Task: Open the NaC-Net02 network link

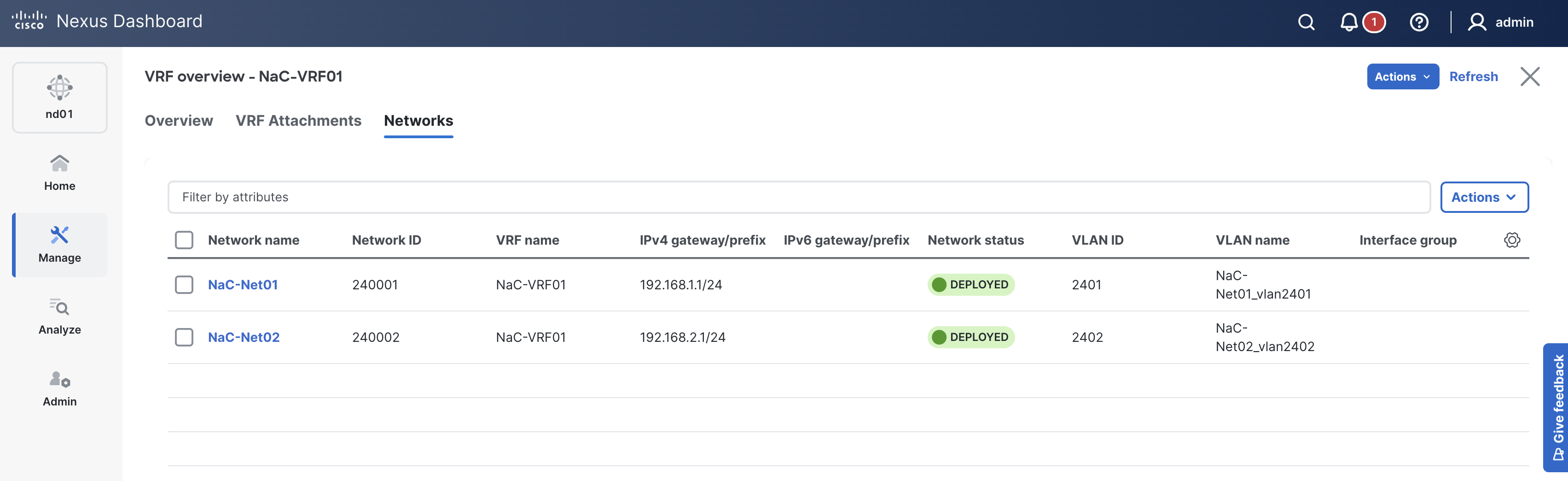Action: click(x=244, y=337)
